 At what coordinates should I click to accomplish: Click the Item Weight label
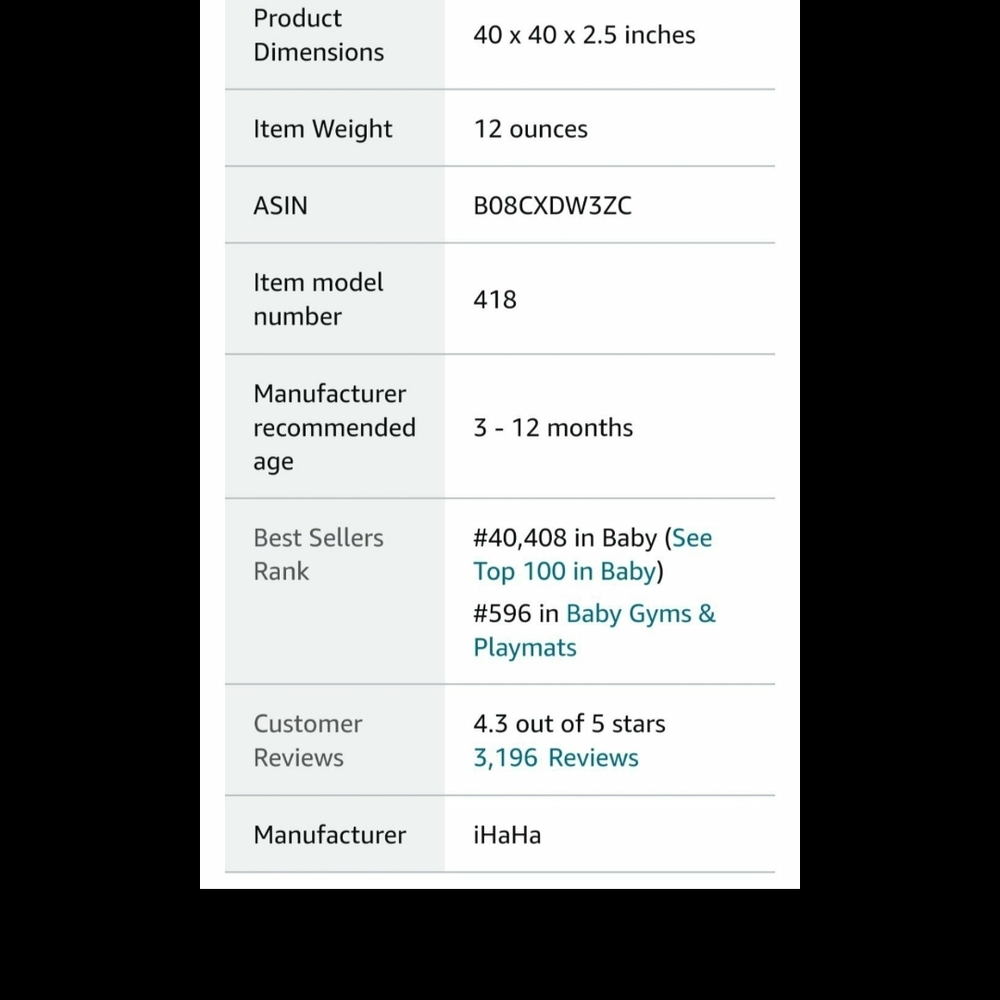[323, 129]
